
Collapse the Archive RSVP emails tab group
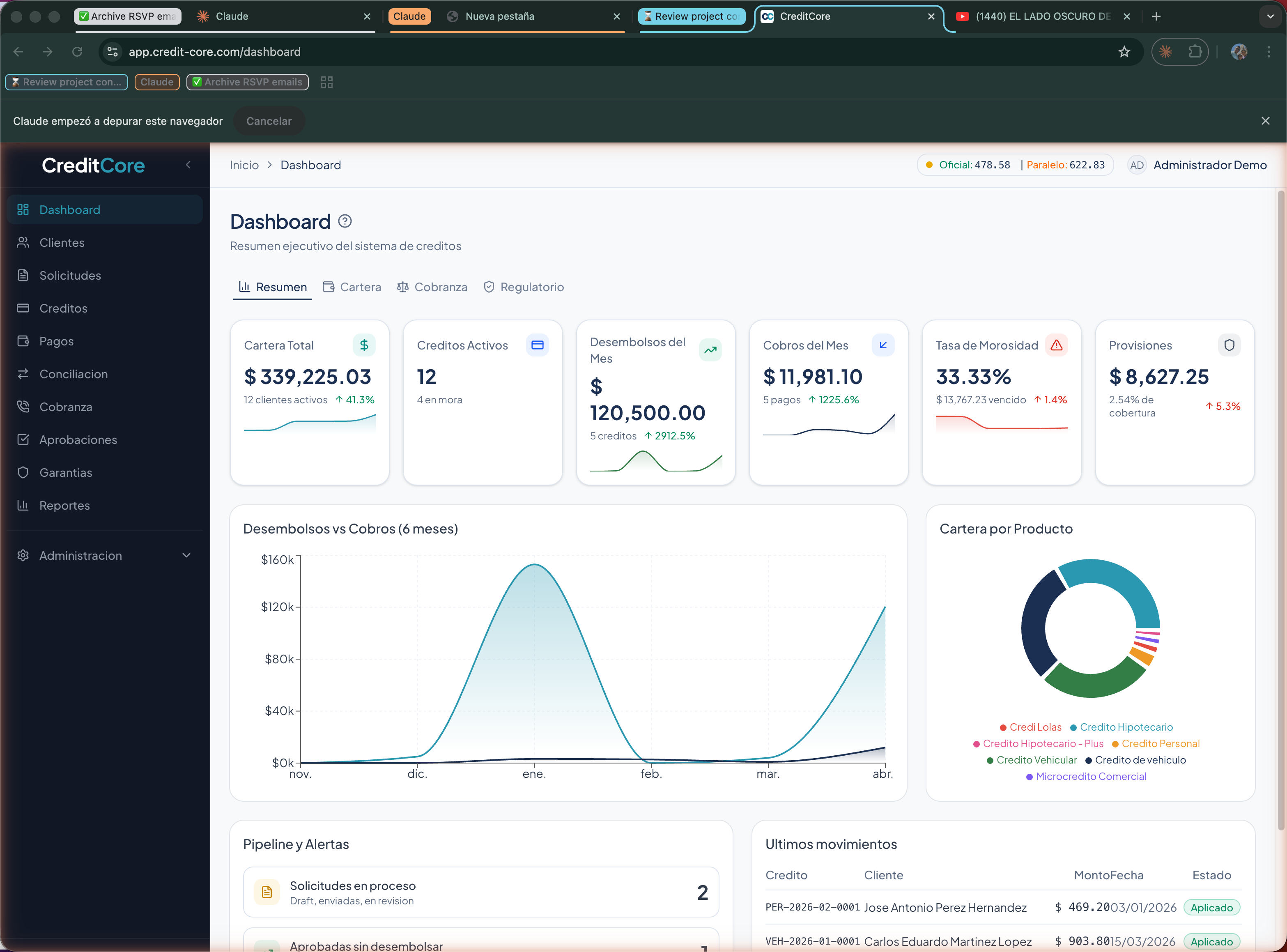coord(247,82)
